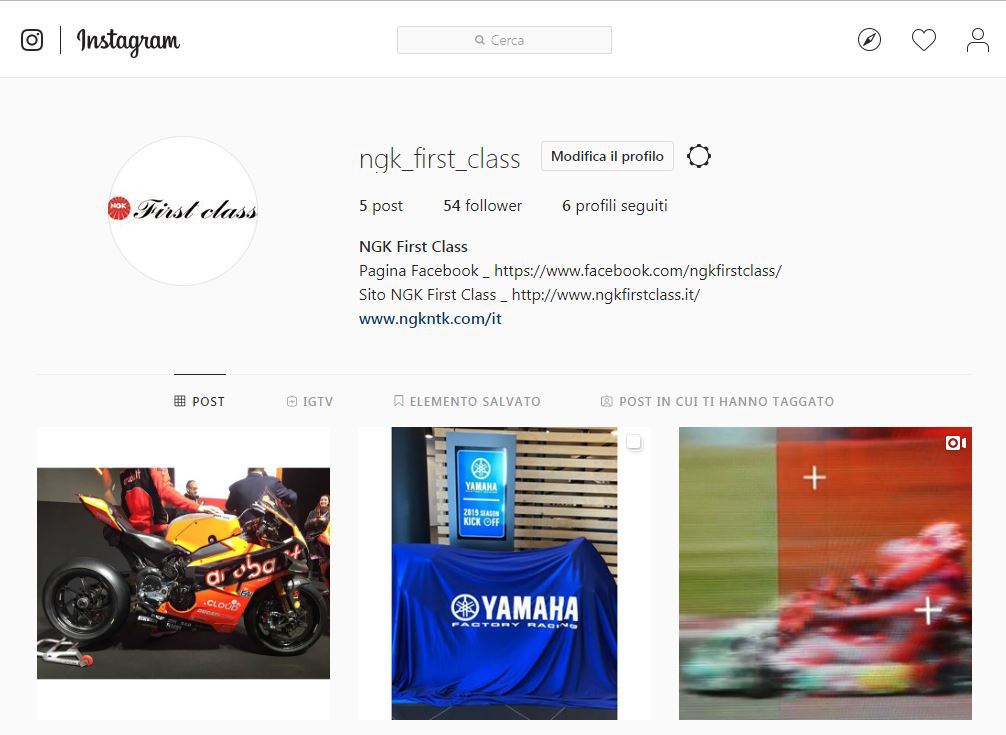This screenshot has height=735, width=1006.
Task: Click the multi-photo icon on the Yamaha post
Action: 633,442
